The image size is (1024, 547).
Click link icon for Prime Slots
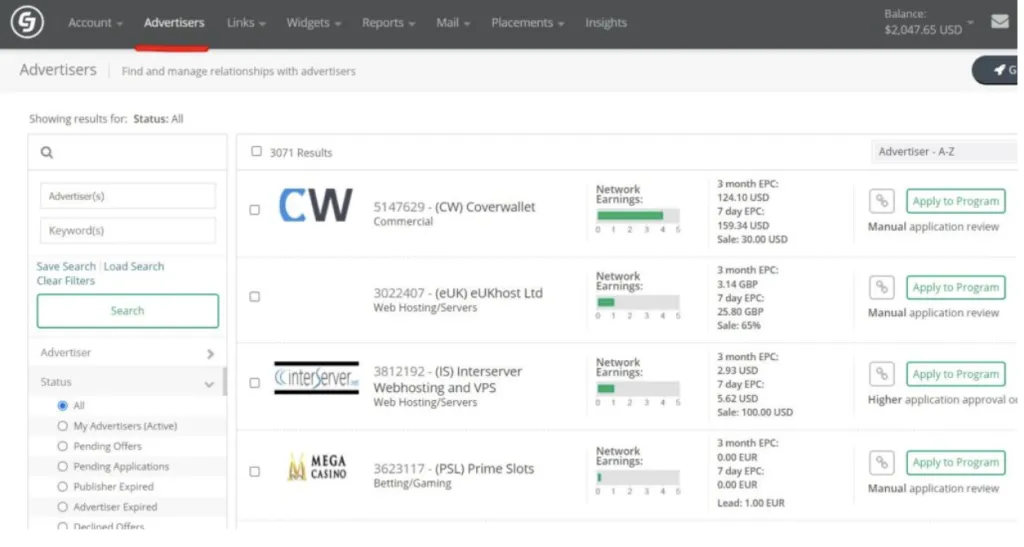pyautogui.click(x=882, y=463)
